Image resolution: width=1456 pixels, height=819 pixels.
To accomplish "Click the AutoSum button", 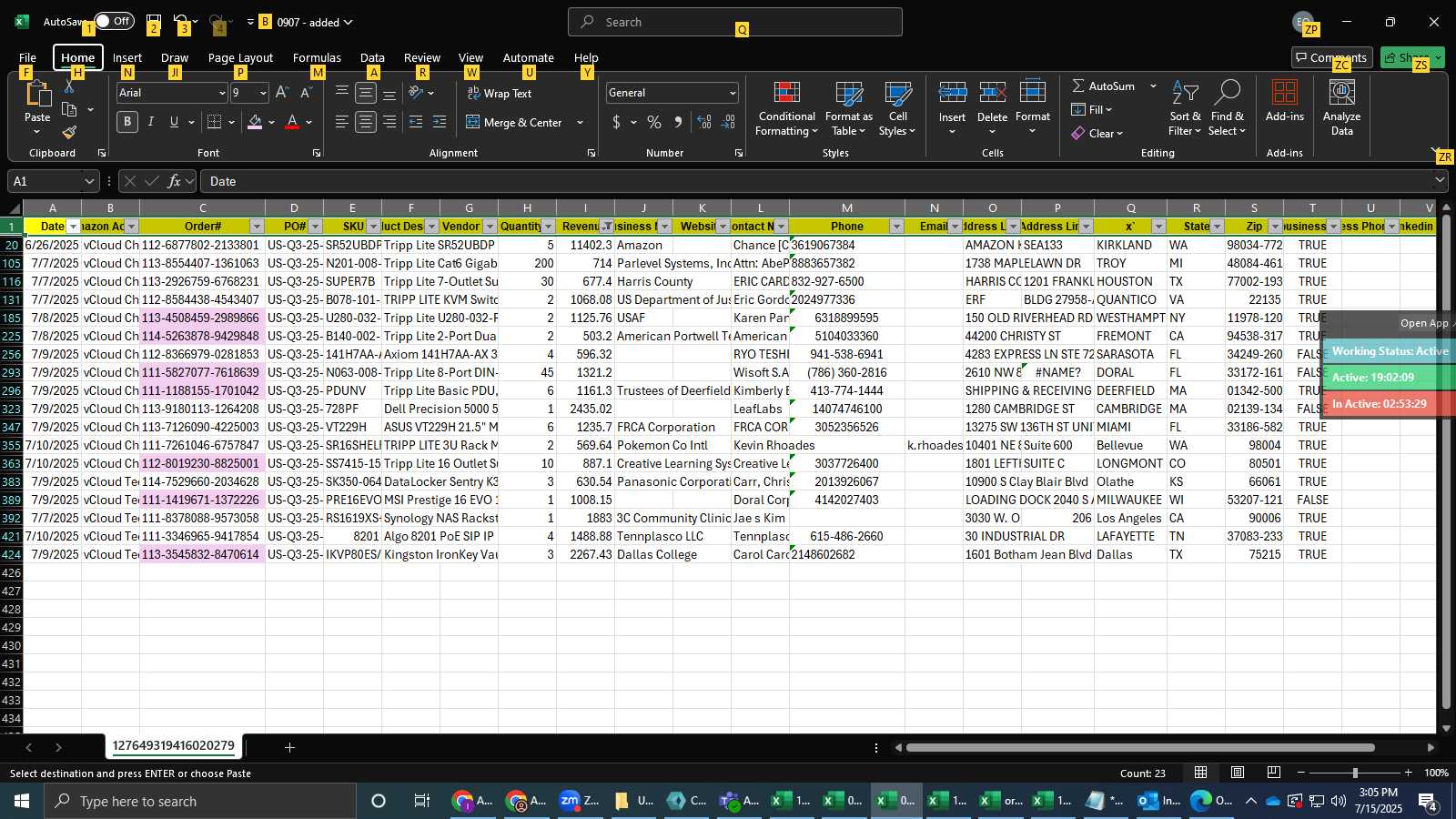I will 1104,86.
